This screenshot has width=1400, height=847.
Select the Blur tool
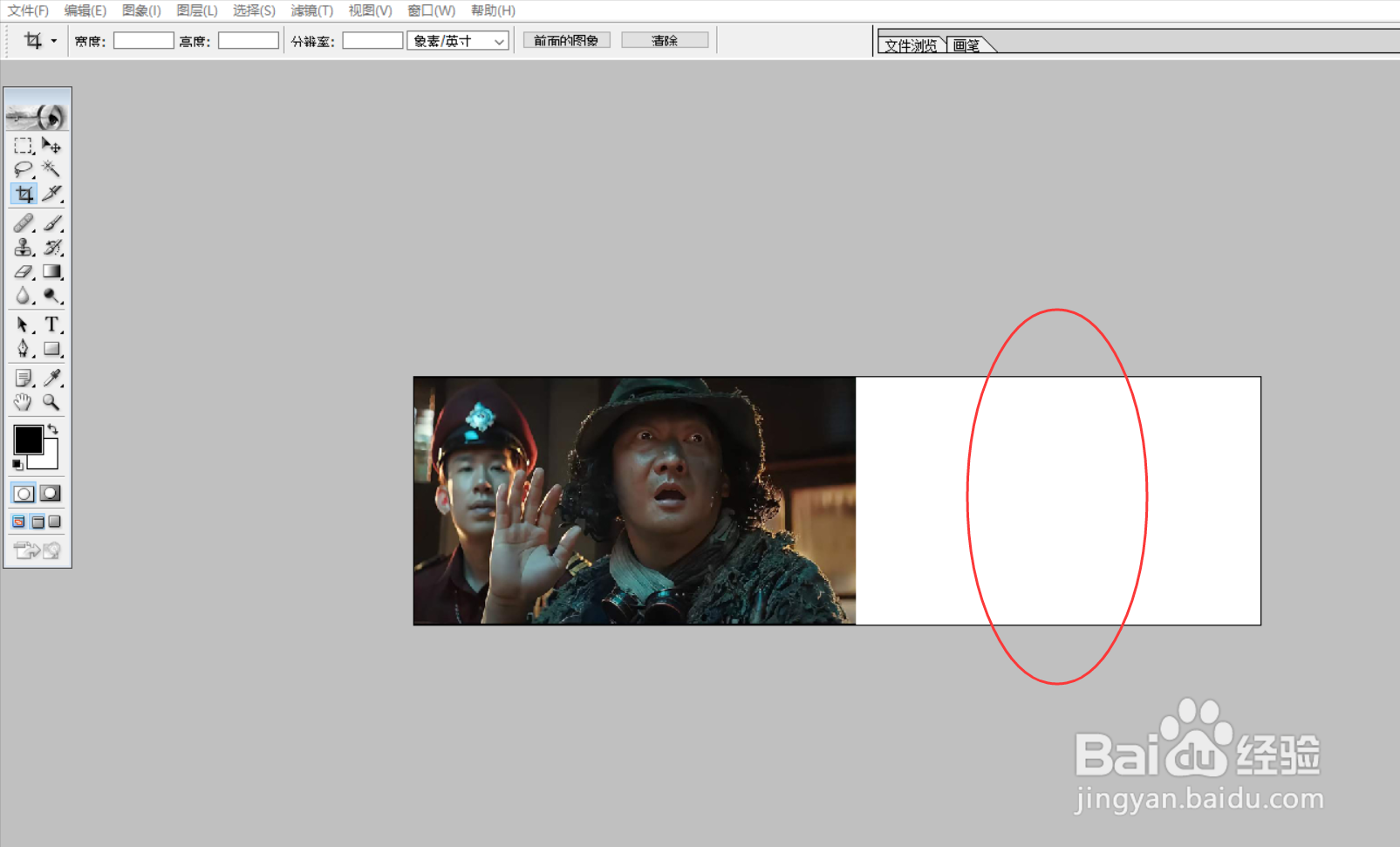click(x=24, y=297)
